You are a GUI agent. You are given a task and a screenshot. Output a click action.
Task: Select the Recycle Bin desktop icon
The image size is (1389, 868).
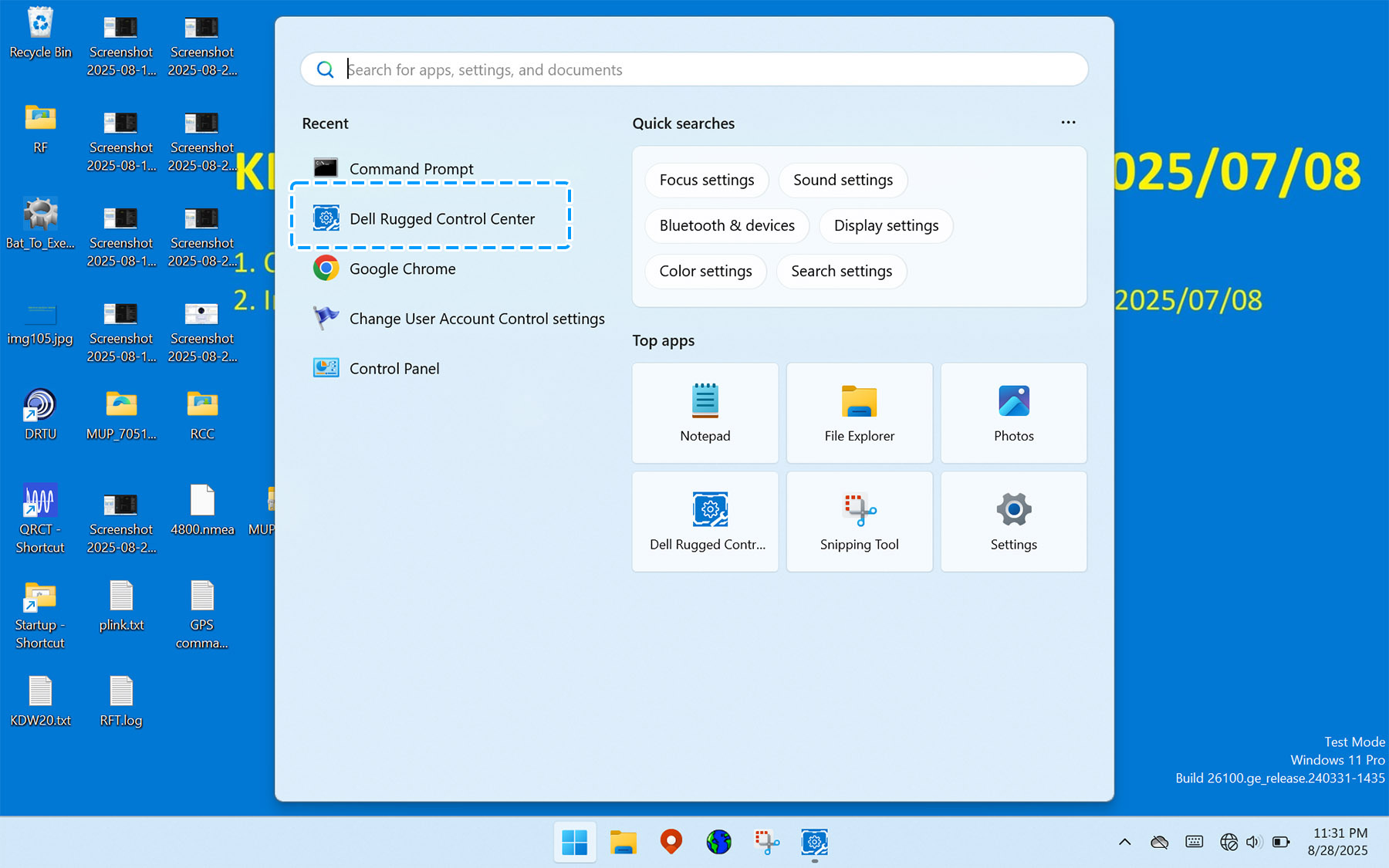pos(40,34)
